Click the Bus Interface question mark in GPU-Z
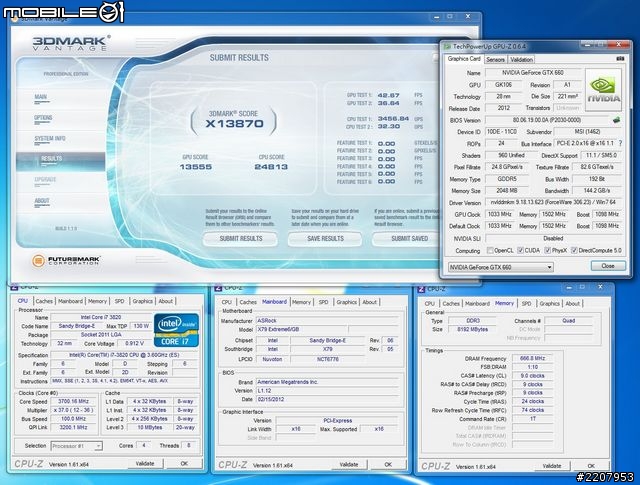 tap(620, 143)
